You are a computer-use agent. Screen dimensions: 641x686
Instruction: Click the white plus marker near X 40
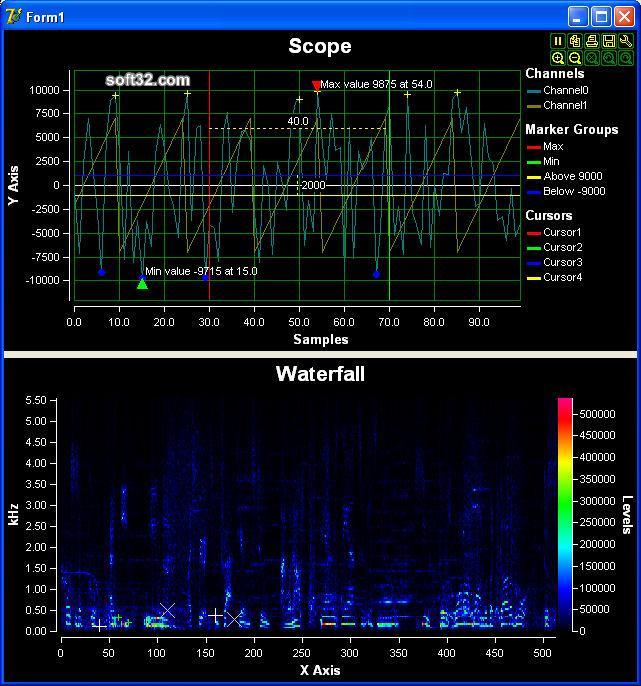pos(99,626)
